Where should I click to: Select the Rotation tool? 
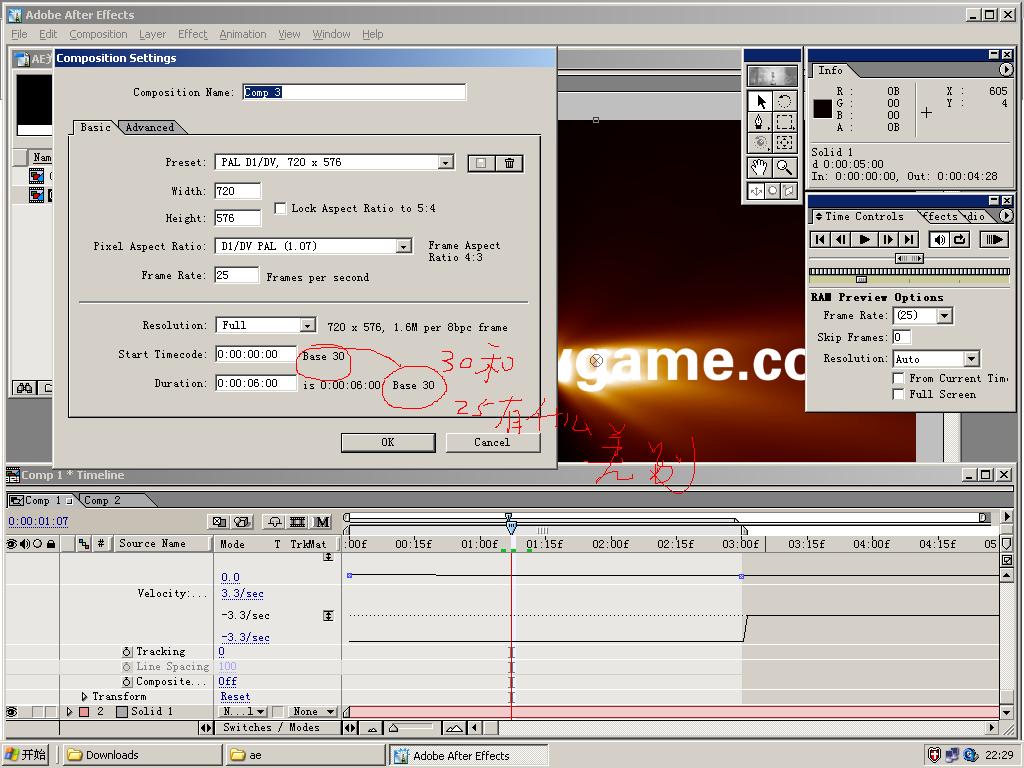click(784, 101)
